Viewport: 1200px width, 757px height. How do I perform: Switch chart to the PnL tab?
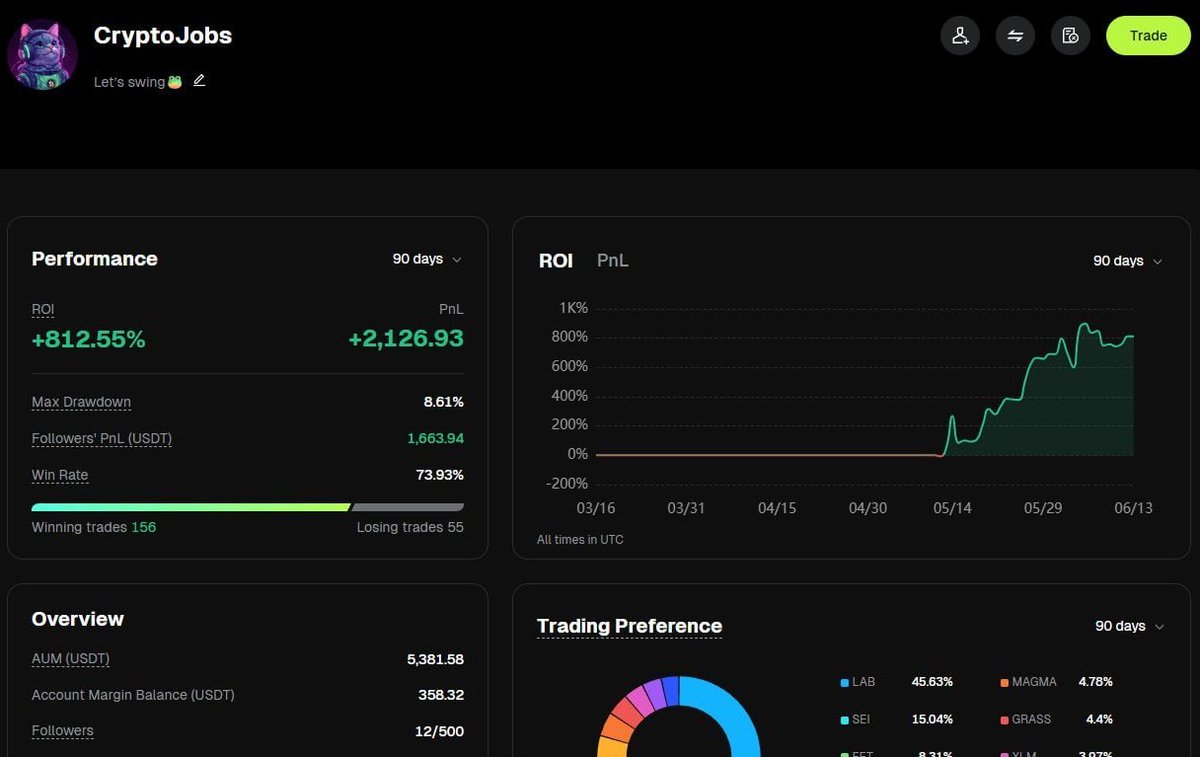tap(613, 261)
